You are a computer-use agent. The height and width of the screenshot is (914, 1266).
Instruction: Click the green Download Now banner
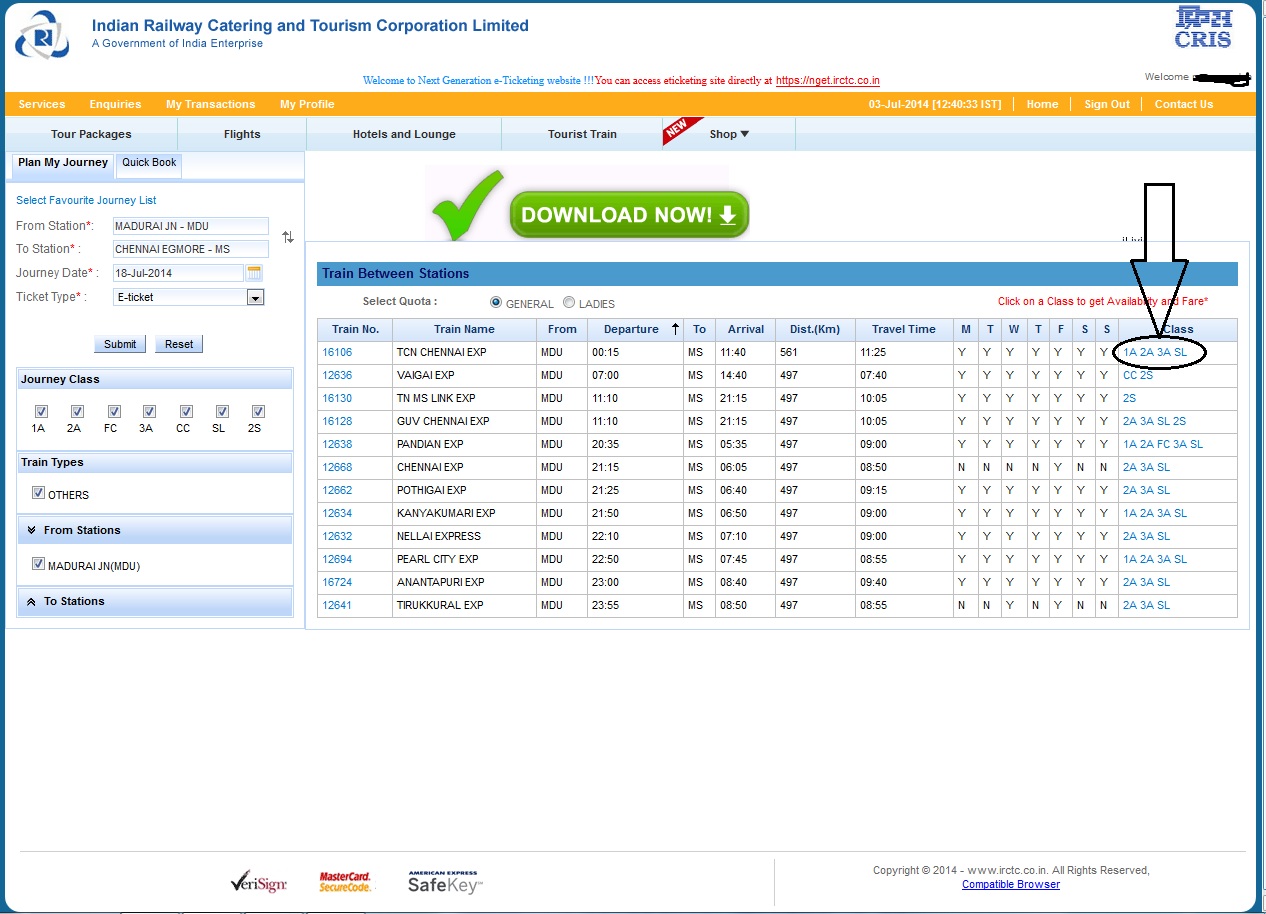pos(629,215)
